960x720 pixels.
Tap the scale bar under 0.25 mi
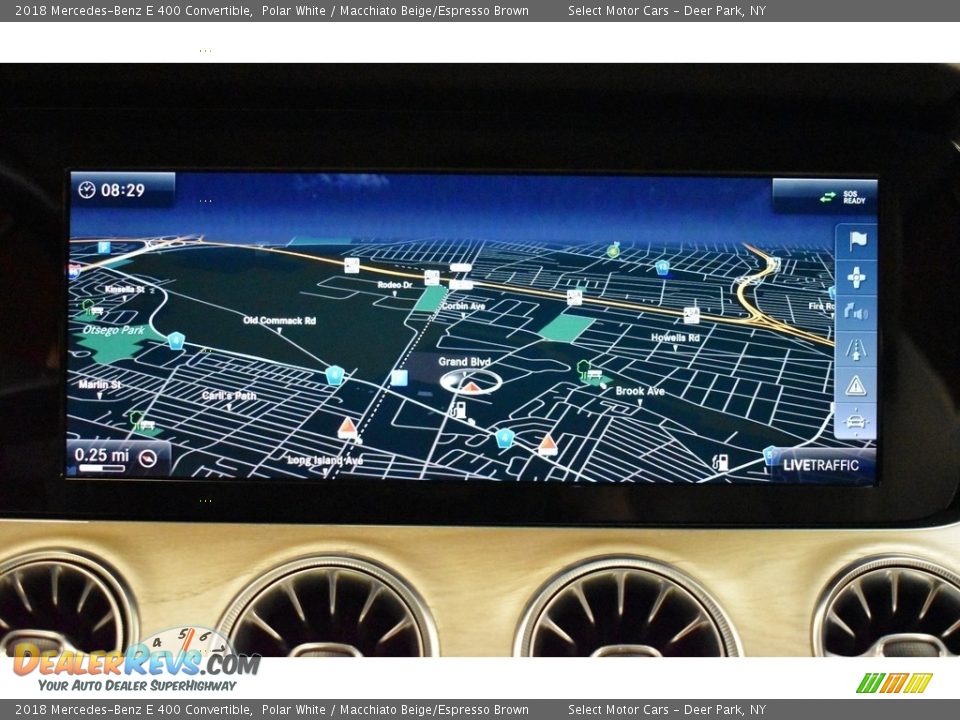[102, 468]
